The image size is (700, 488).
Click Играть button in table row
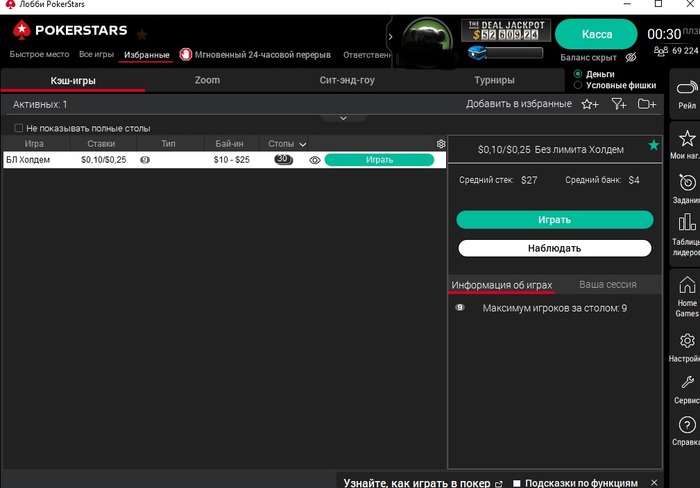(x=379, y=160)
